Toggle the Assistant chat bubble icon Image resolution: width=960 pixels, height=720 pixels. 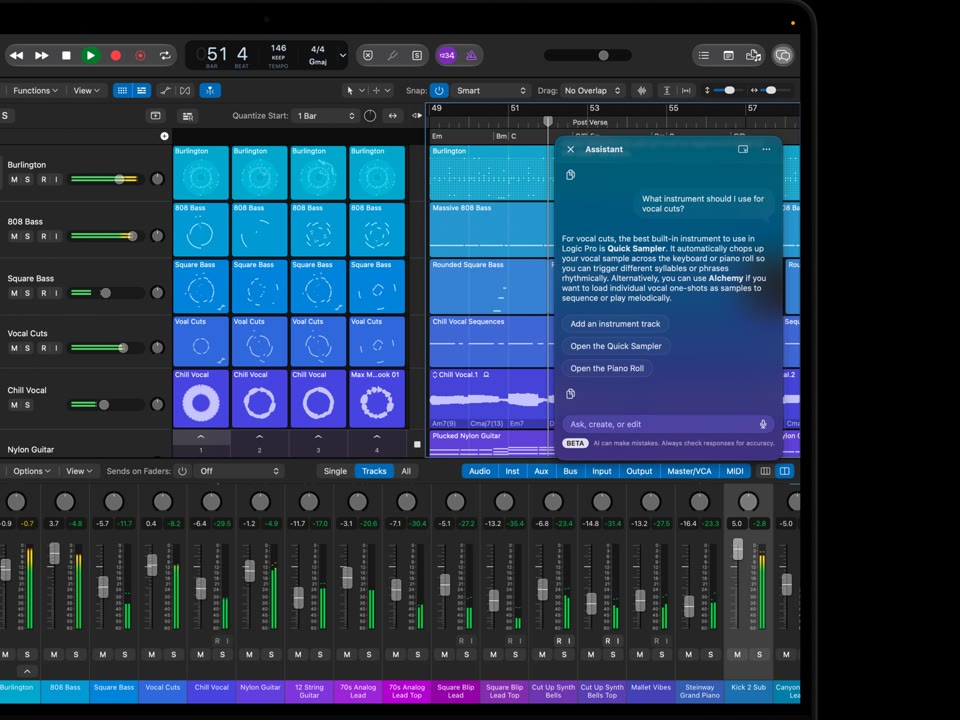[x=782, y=56]
